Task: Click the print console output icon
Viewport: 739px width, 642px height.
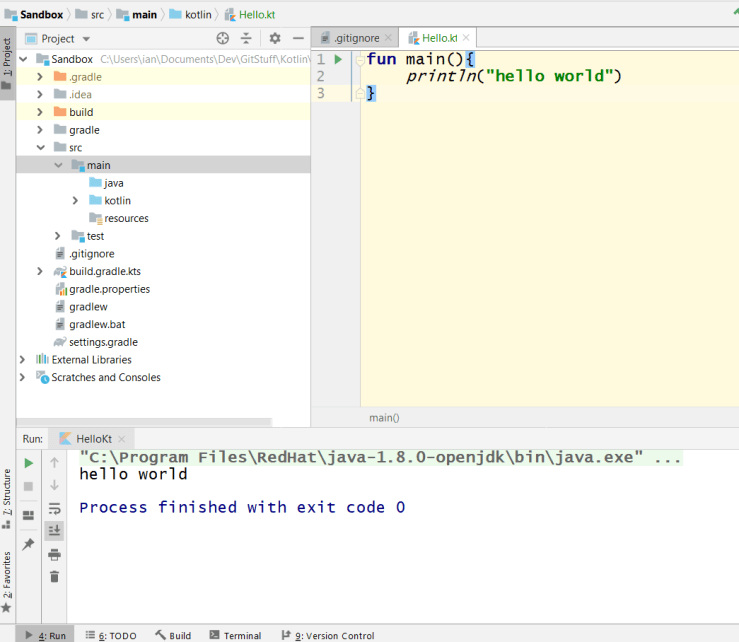Action: tap(54, 554)
